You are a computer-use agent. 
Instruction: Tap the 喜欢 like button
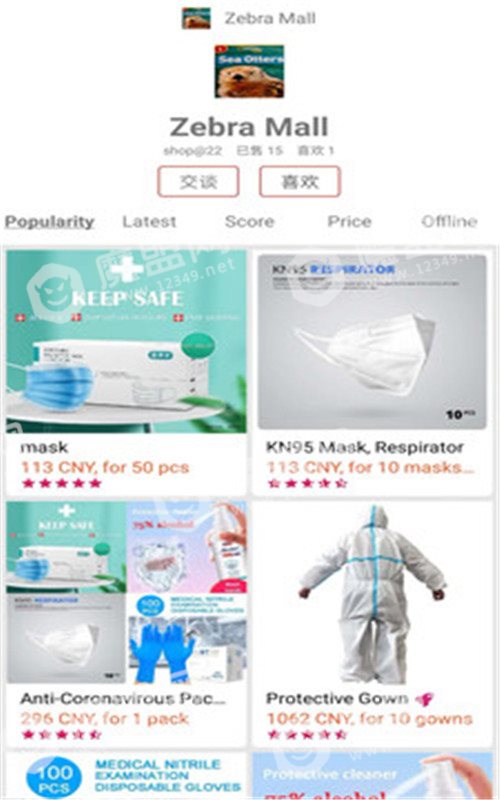point(299,182)
